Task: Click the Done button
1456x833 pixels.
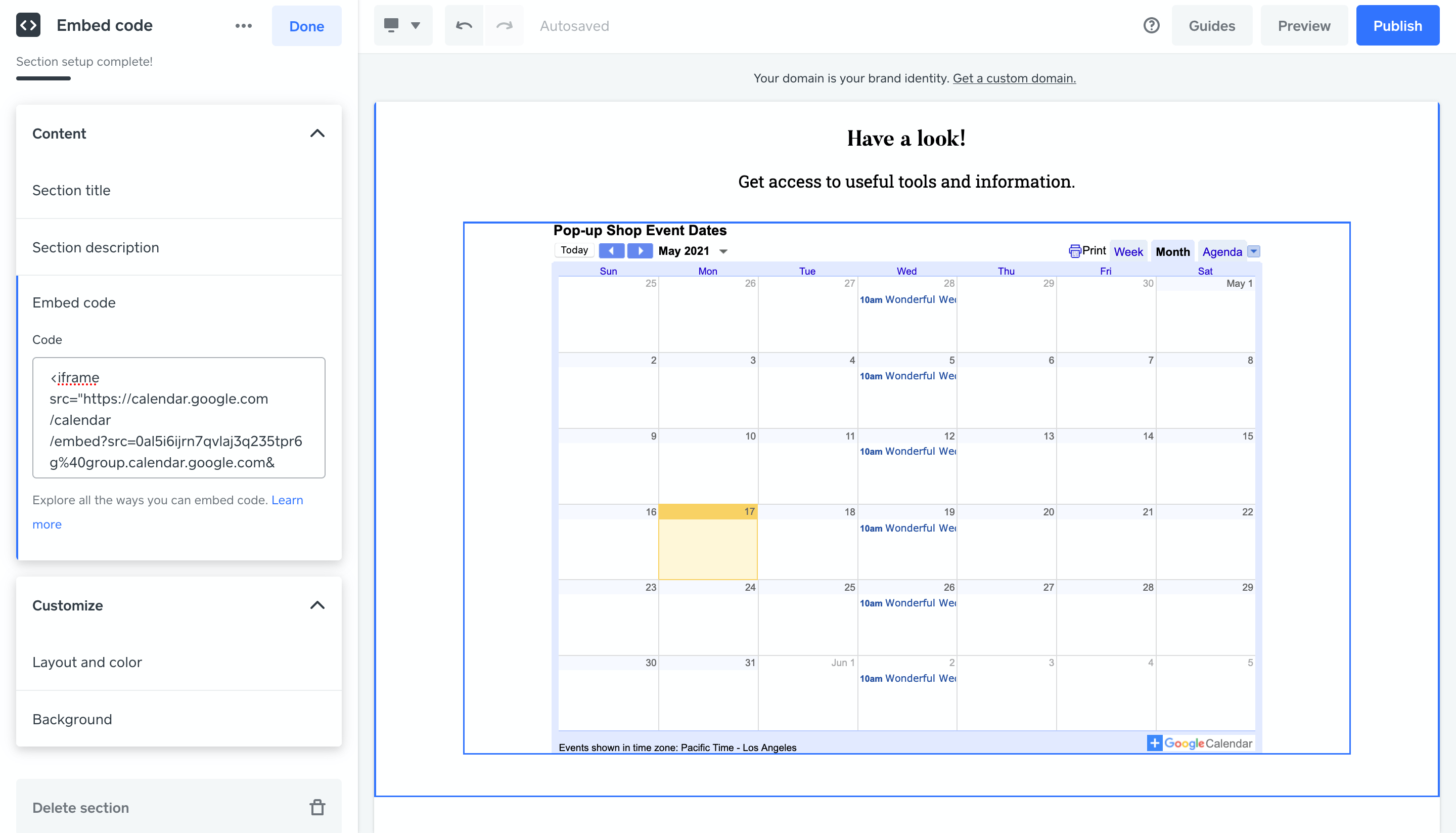Action: 306,26
